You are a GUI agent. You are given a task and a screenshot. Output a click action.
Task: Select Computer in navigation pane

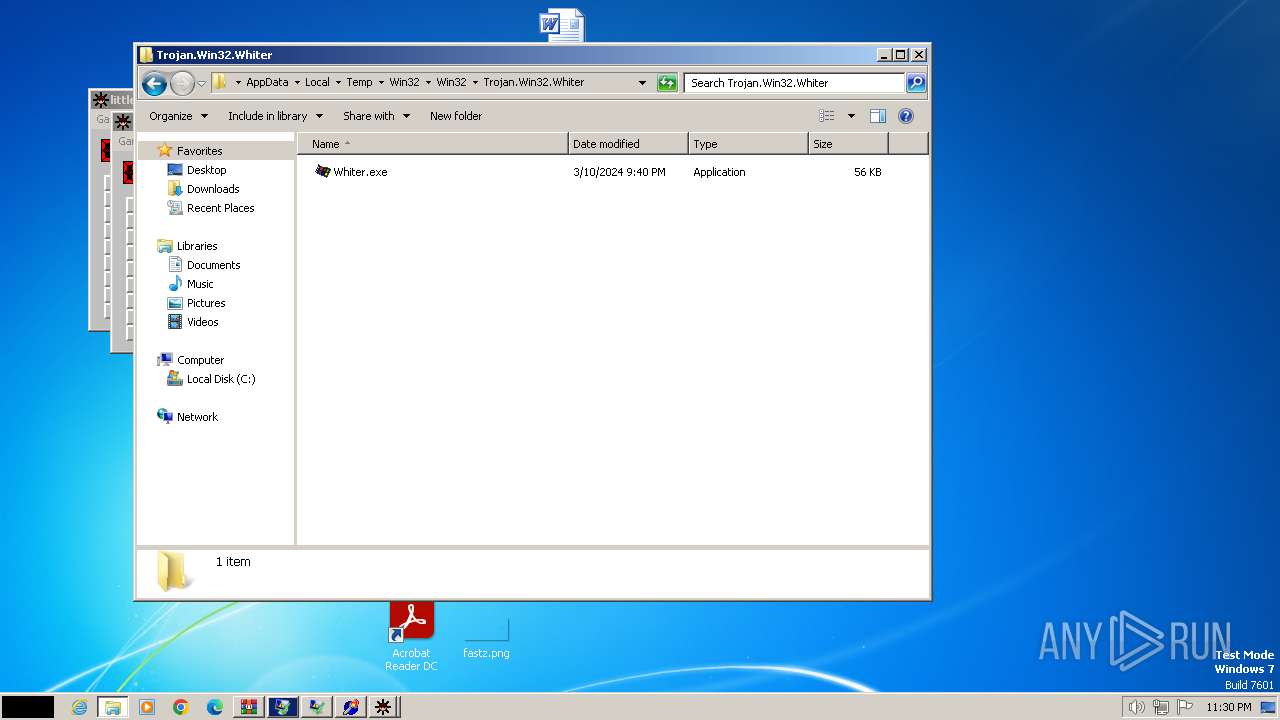point(200,360)
